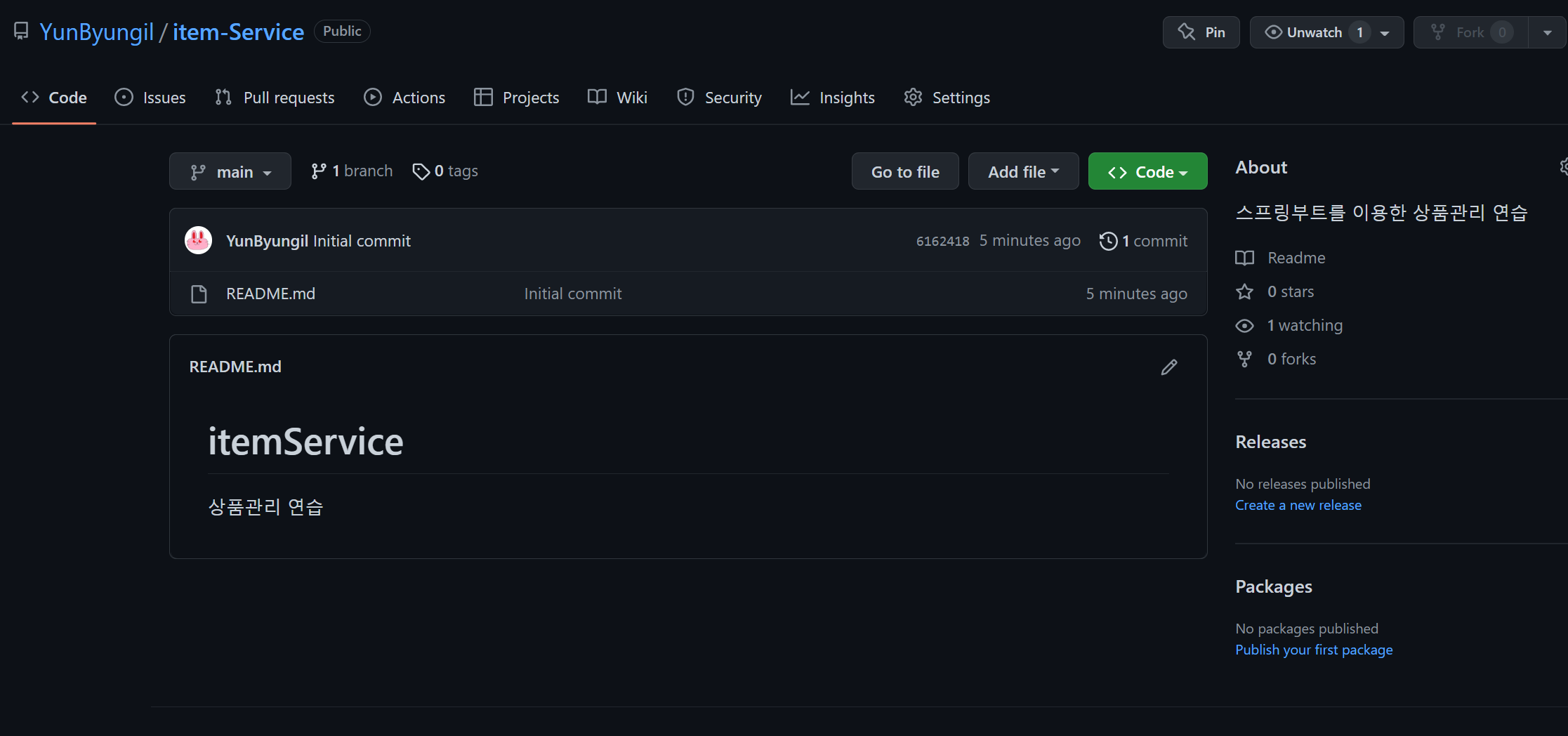Open commit hash 6162418
This screenshot has width=1568, height=736.
point(942,241)
